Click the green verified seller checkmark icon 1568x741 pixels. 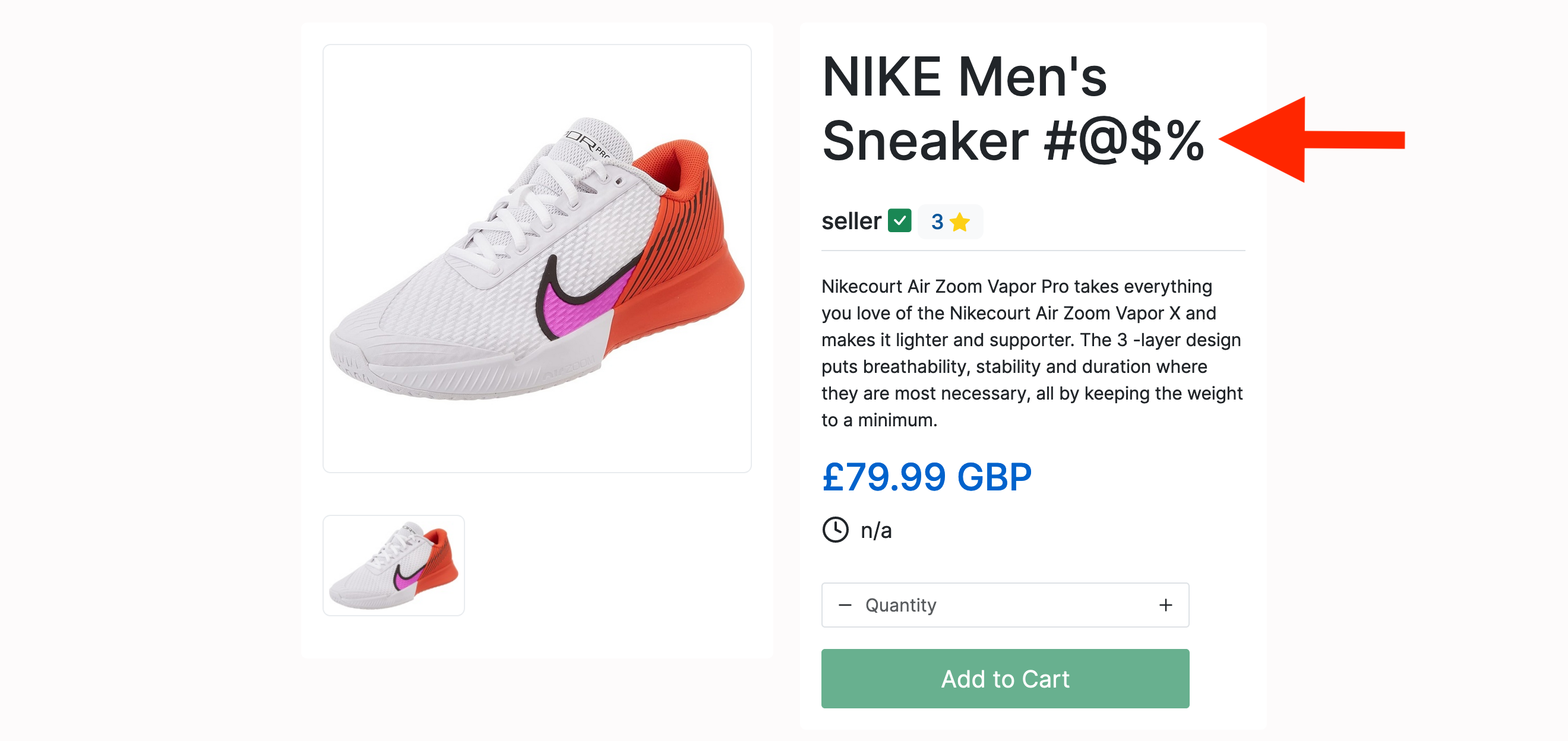pyautogui.click(x=899, y=221)
